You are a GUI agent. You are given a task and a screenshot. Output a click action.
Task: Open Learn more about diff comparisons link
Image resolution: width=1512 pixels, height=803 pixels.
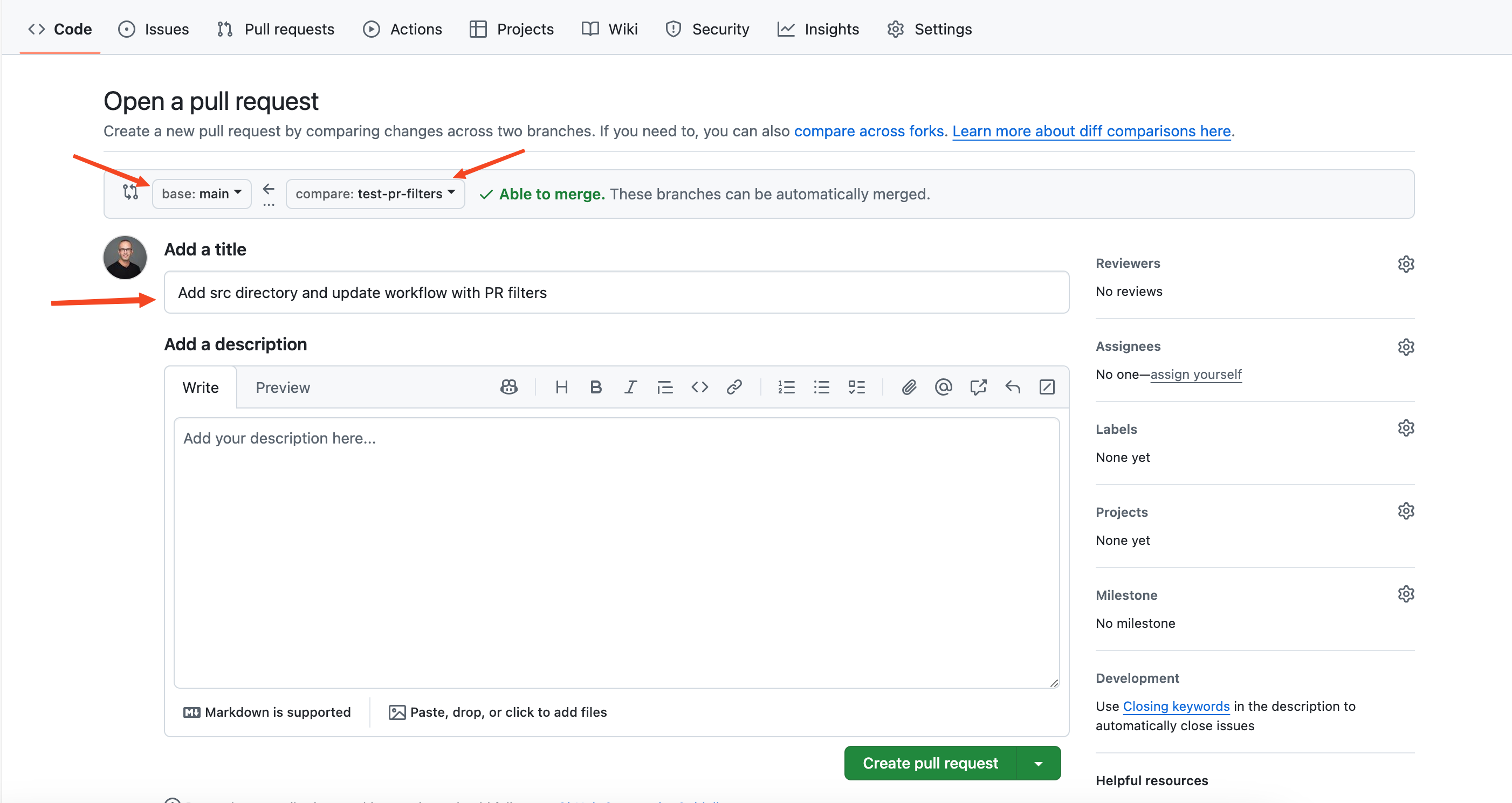pyautogui.click(x=1091, y=131)
